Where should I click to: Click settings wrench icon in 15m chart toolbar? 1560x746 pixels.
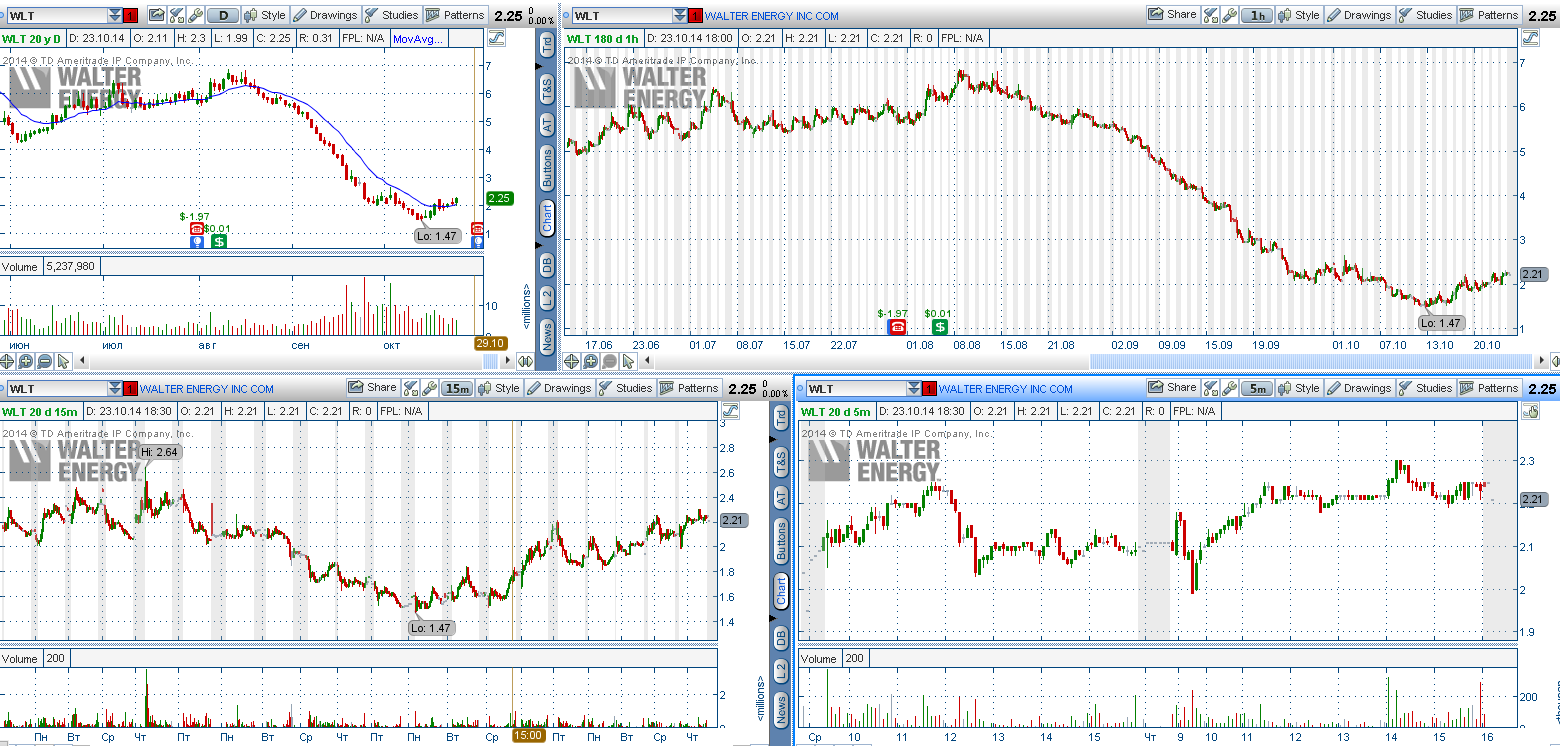(429, 388)
